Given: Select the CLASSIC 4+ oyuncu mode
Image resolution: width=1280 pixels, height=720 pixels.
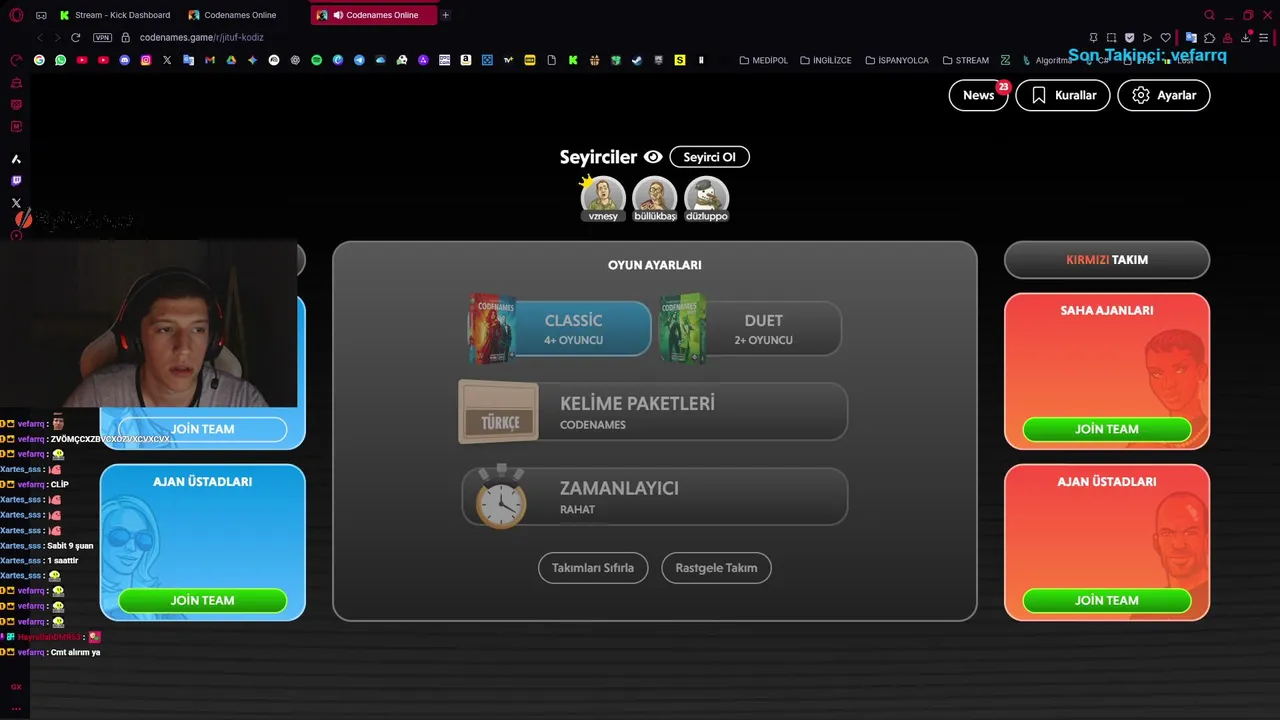Looking at the screenshot, I should [560, 329].
